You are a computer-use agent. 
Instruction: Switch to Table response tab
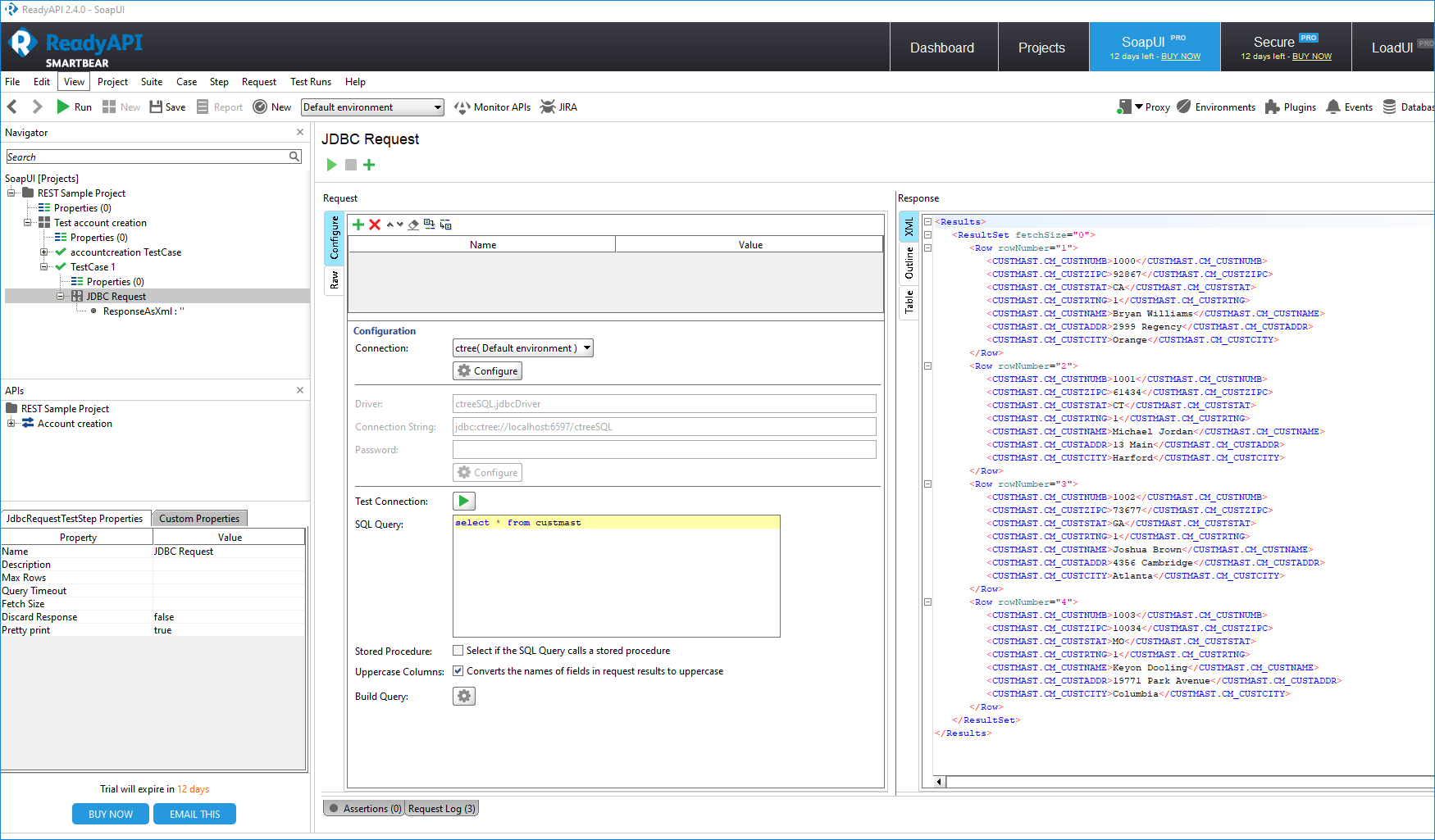909,302
